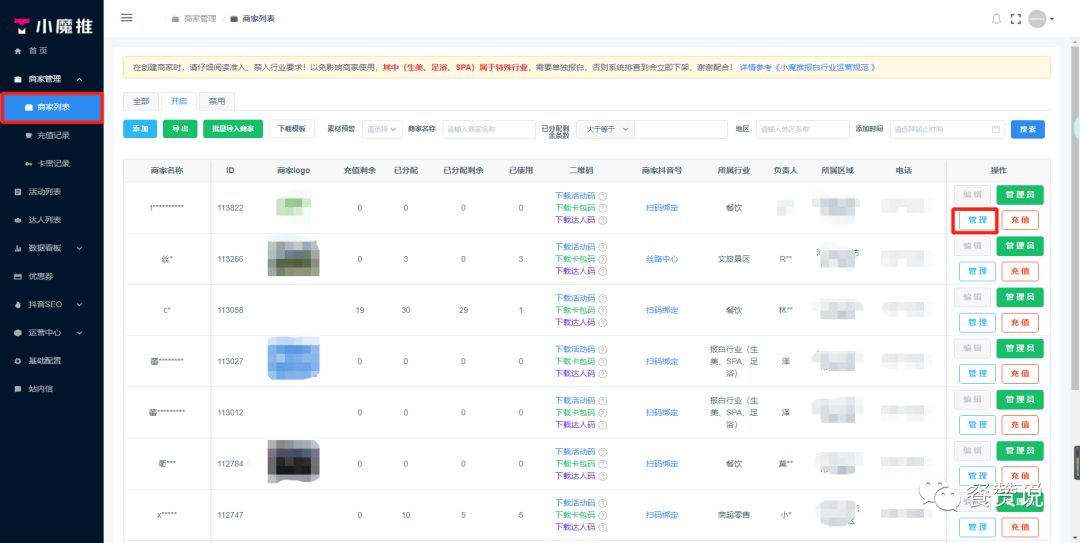Switch to the 禁用 tab

[216, 101]
